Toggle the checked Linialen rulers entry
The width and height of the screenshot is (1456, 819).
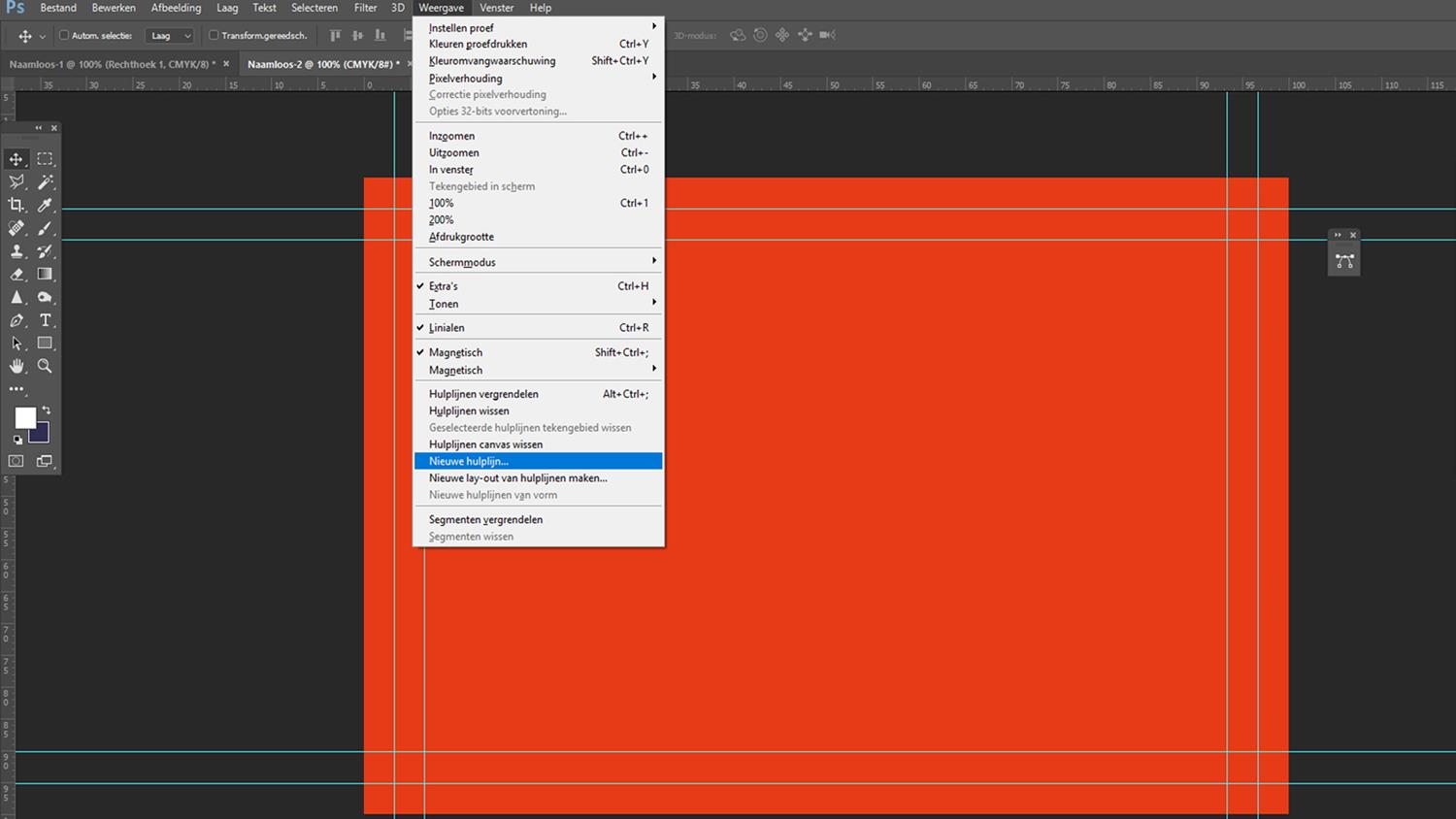point(539,328)
